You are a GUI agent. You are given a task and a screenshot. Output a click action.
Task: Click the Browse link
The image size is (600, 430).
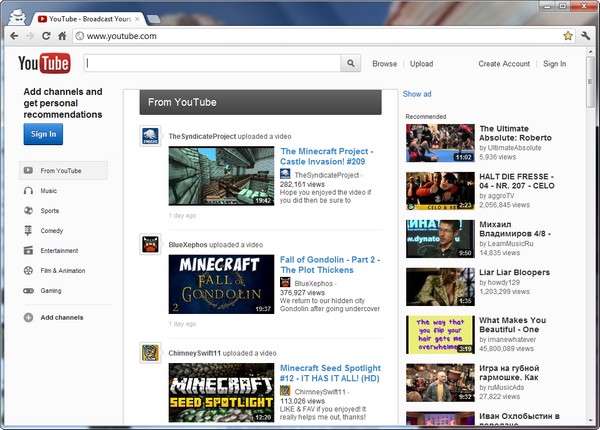(385, 64)
